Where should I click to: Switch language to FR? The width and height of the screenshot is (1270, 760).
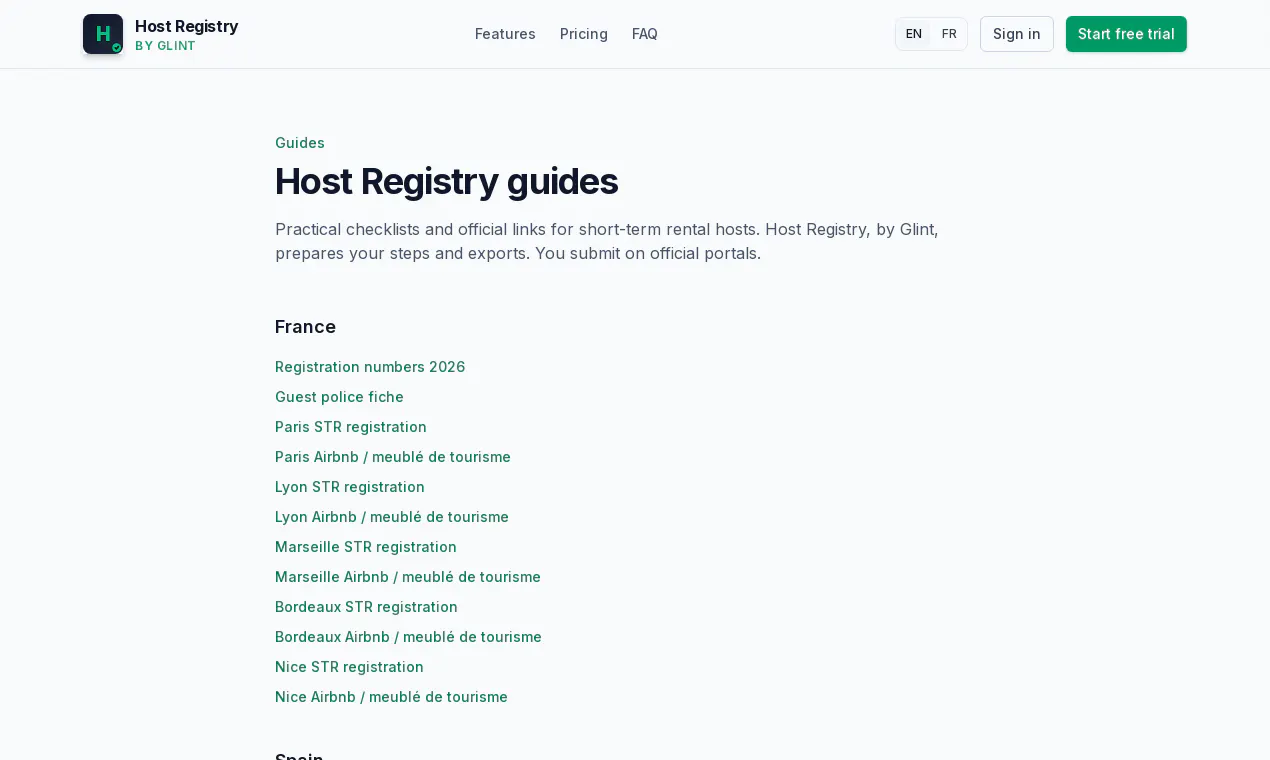[949, 34]
